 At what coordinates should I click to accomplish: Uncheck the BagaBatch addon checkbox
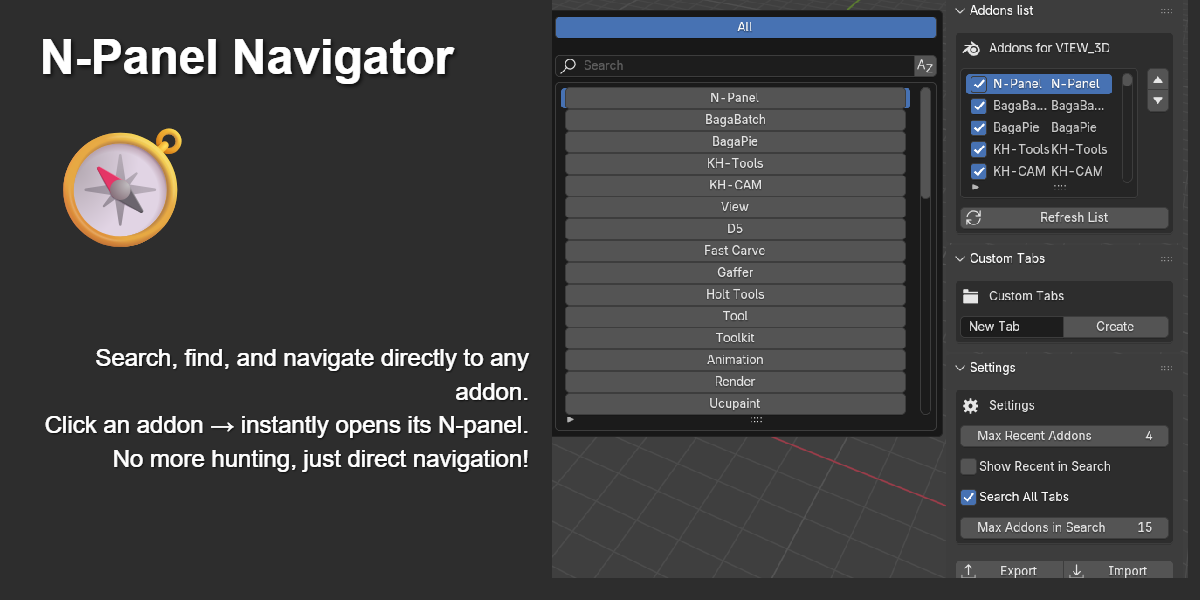coord(979,106)
